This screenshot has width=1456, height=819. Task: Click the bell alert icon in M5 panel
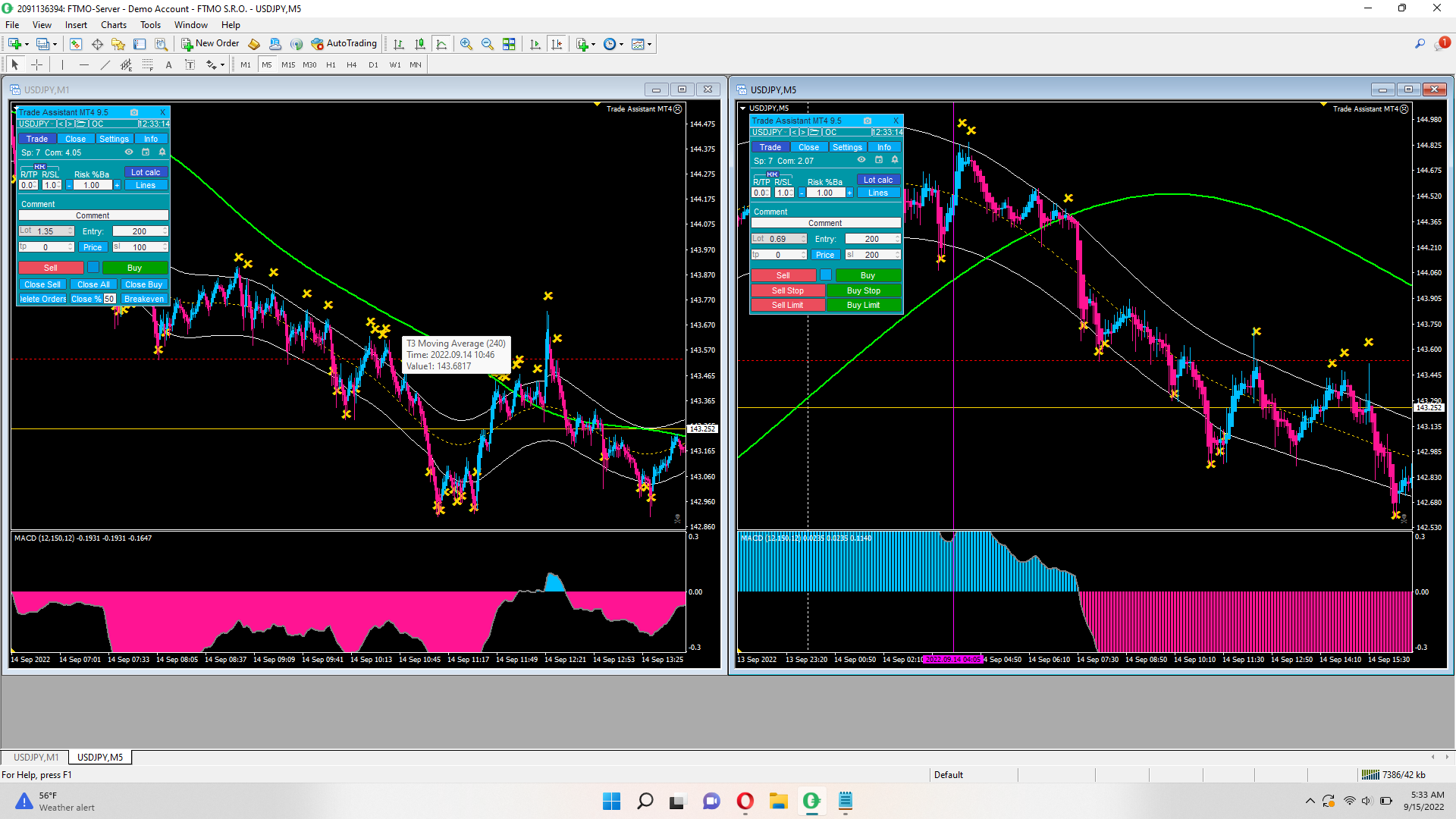point(895,160)
